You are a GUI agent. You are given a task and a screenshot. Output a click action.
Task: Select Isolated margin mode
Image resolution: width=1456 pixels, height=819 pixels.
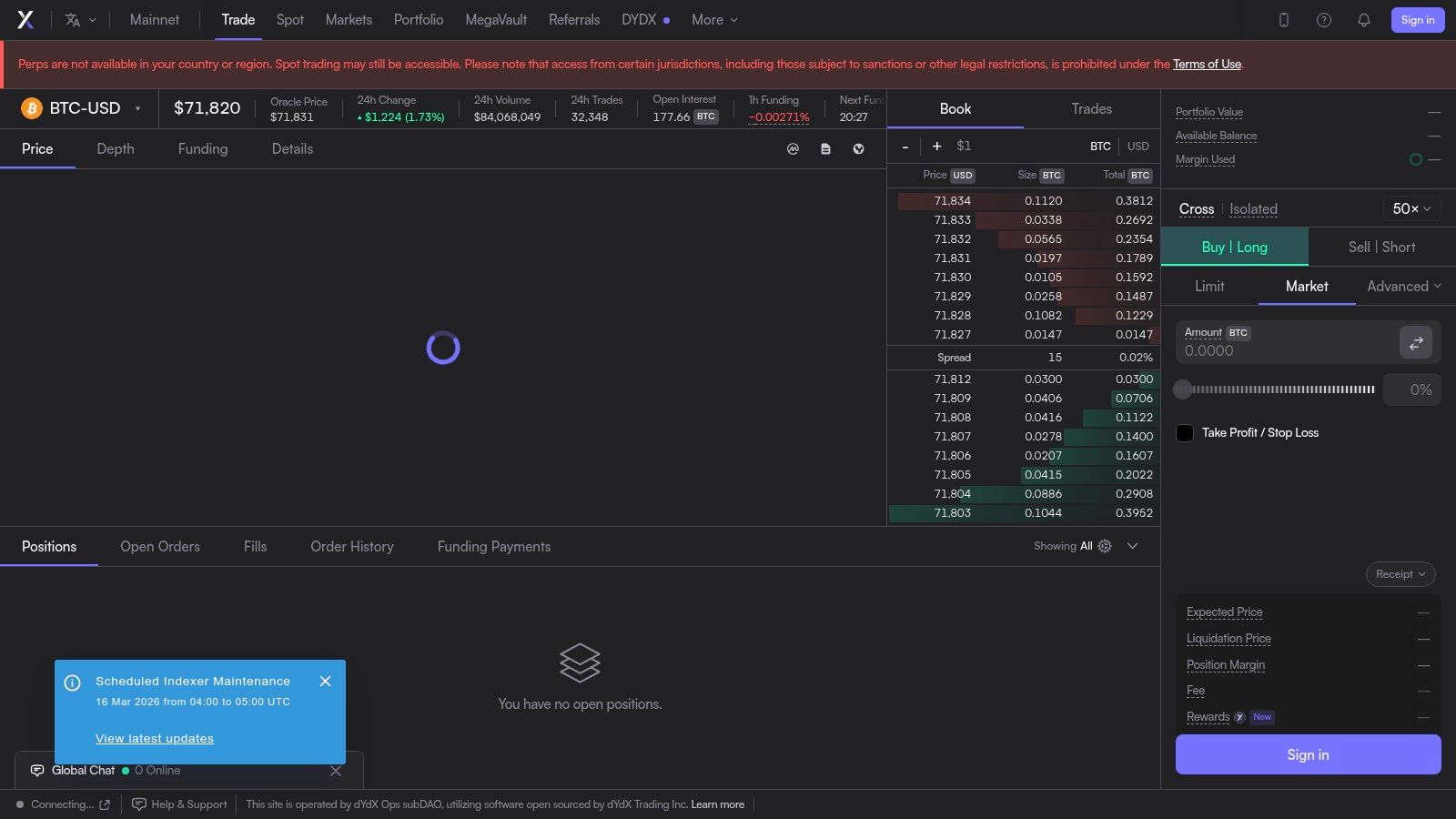tap(1253, 209)
